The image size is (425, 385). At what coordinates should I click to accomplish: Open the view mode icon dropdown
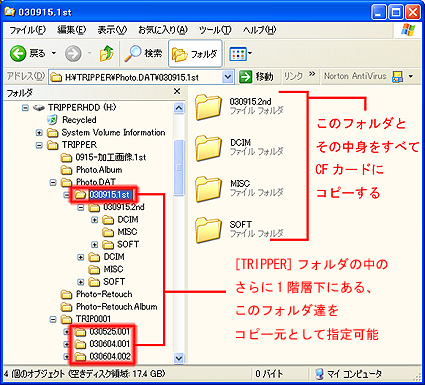coord(240,54)
